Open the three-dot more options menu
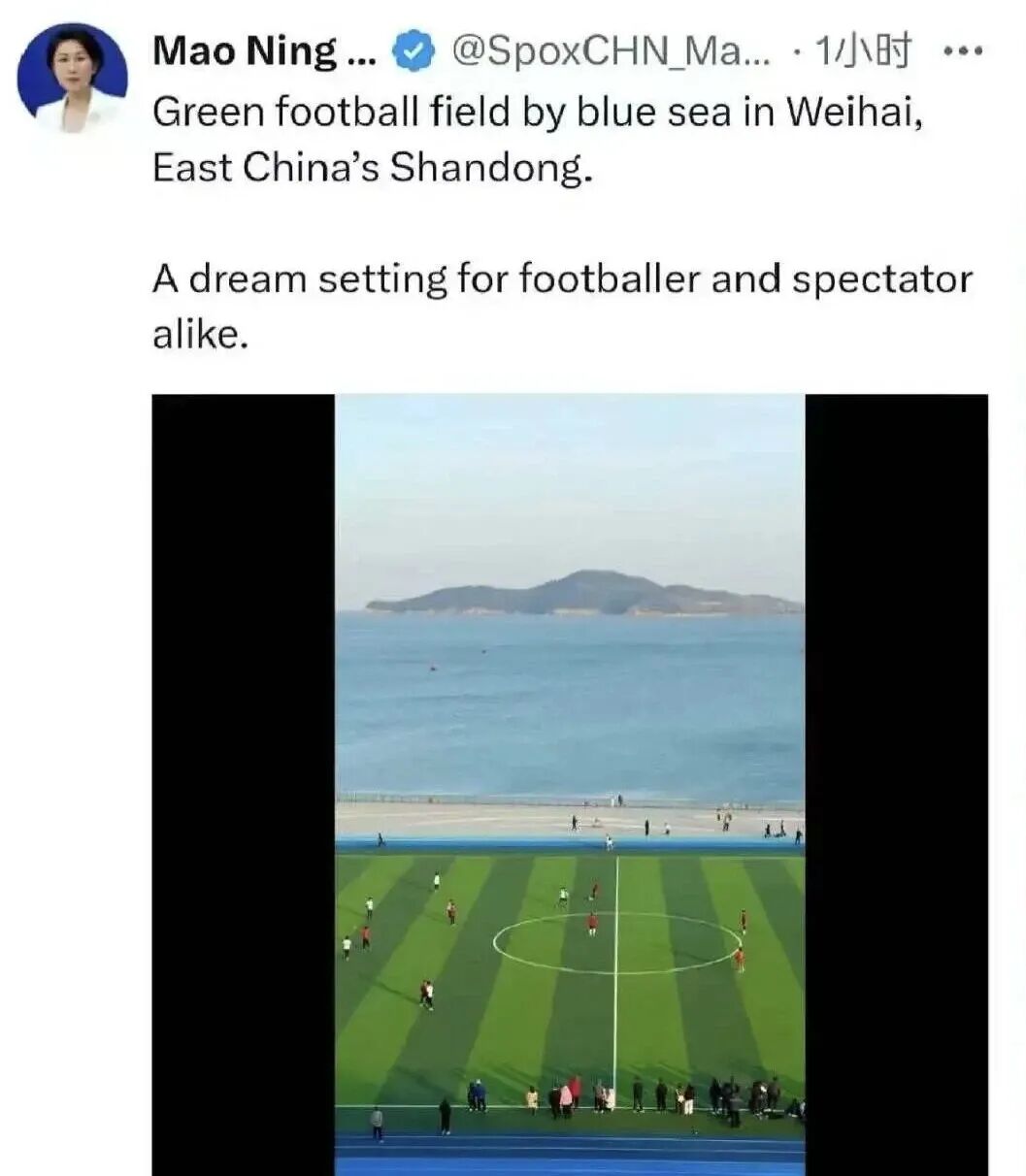The width and height of the screenshot is (1026, 1176). tap(963, 51)
